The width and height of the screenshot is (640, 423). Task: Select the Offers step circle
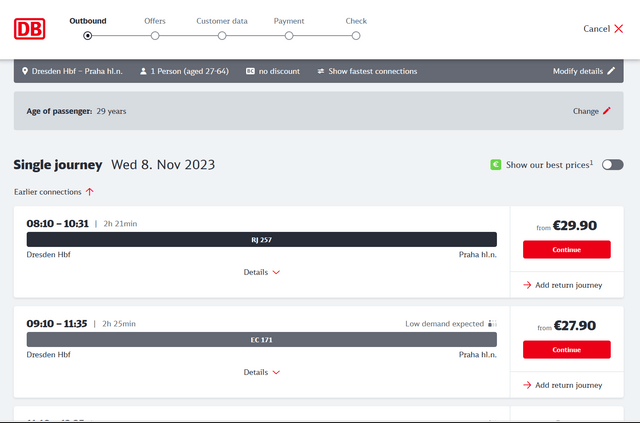(155, 36)
